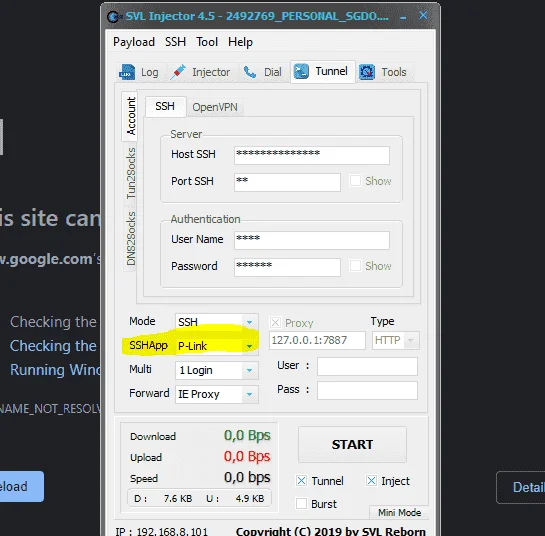
Task: Click the Upload speed value 0,0 Bps
Action: coord(247,456)
